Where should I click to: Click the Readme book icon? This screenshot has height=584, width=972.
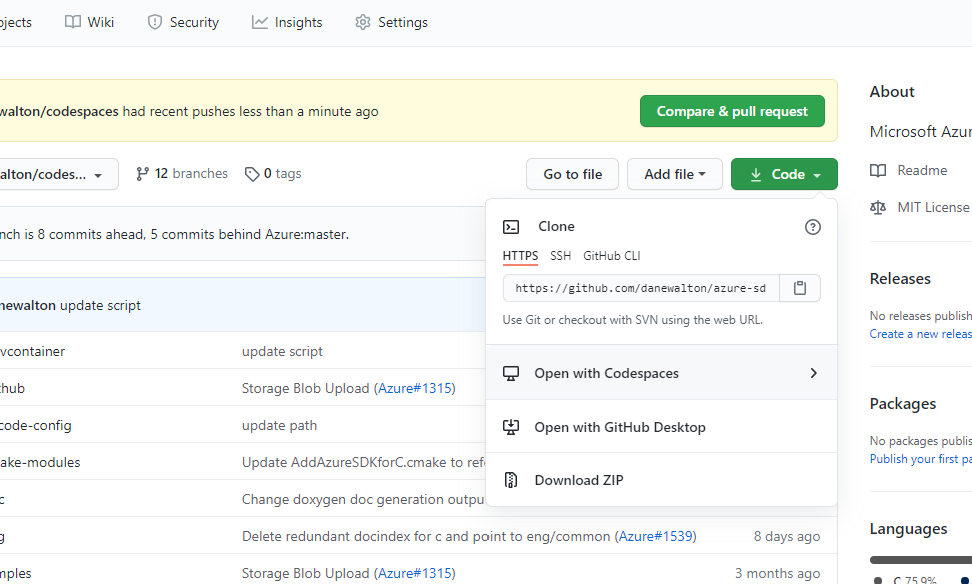point(878,170)
